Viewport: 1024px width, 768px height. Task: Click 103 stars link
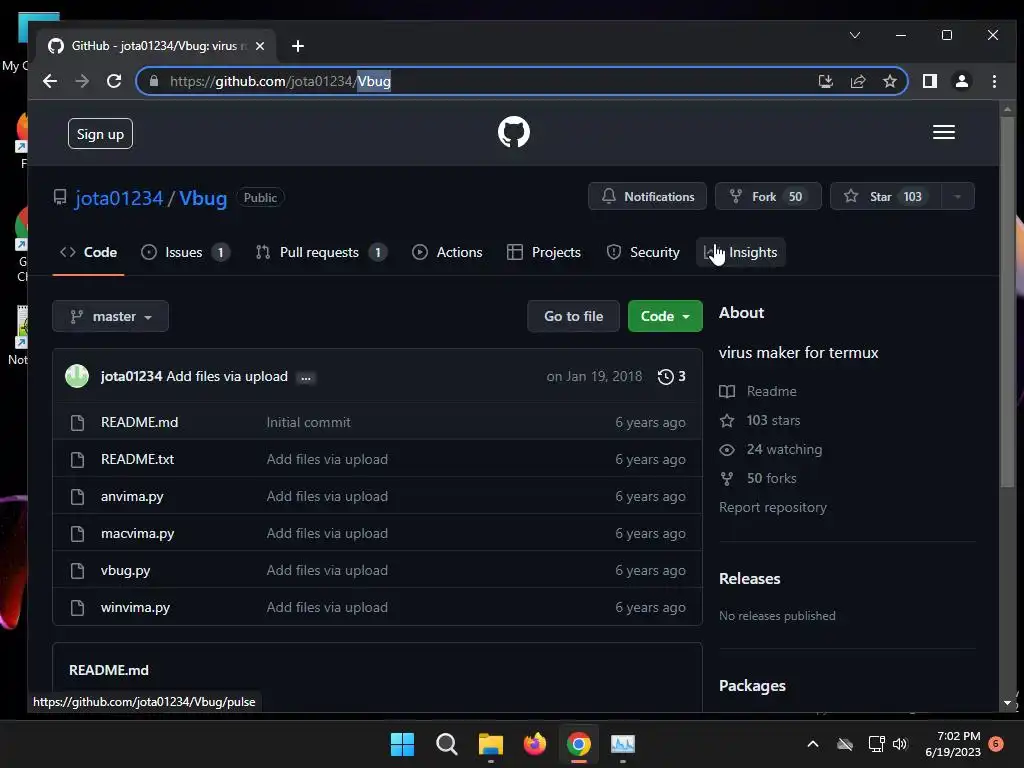(x=760, y=421)
